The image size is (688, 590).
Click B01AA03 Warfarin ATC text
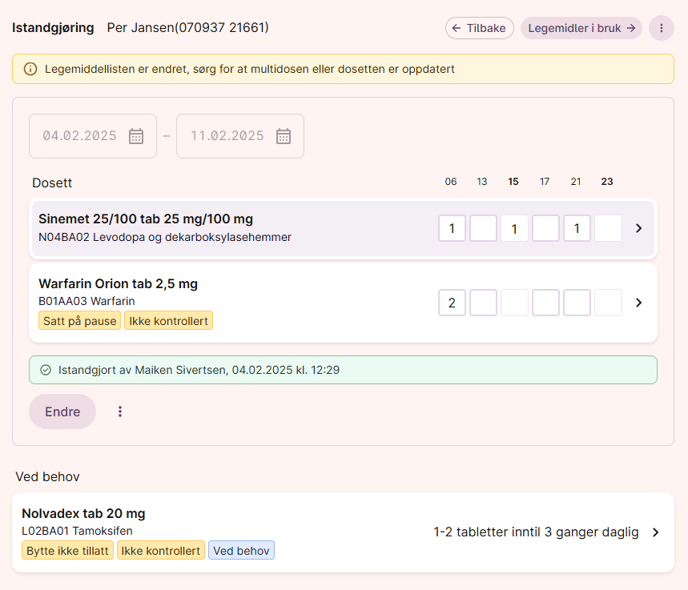click(87, 301)
